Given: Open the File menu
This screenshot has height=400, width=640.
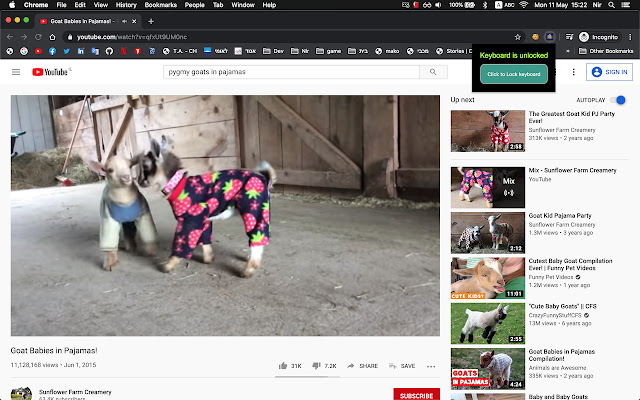Looking at the screenshot, I should tap(61, 5).
